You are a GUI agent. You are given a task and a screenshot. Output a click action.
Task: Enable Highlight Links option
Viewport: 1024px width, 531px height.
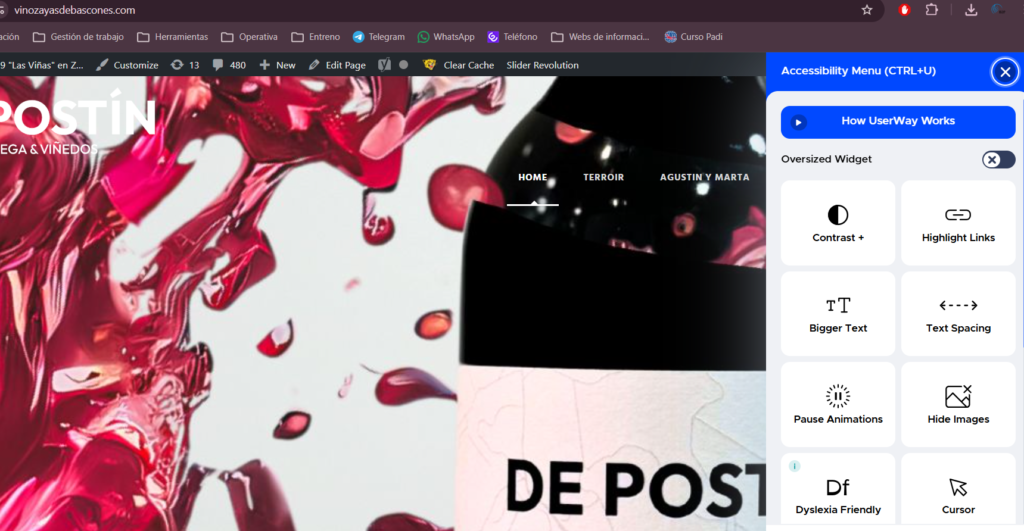click(x=957, y=223)
